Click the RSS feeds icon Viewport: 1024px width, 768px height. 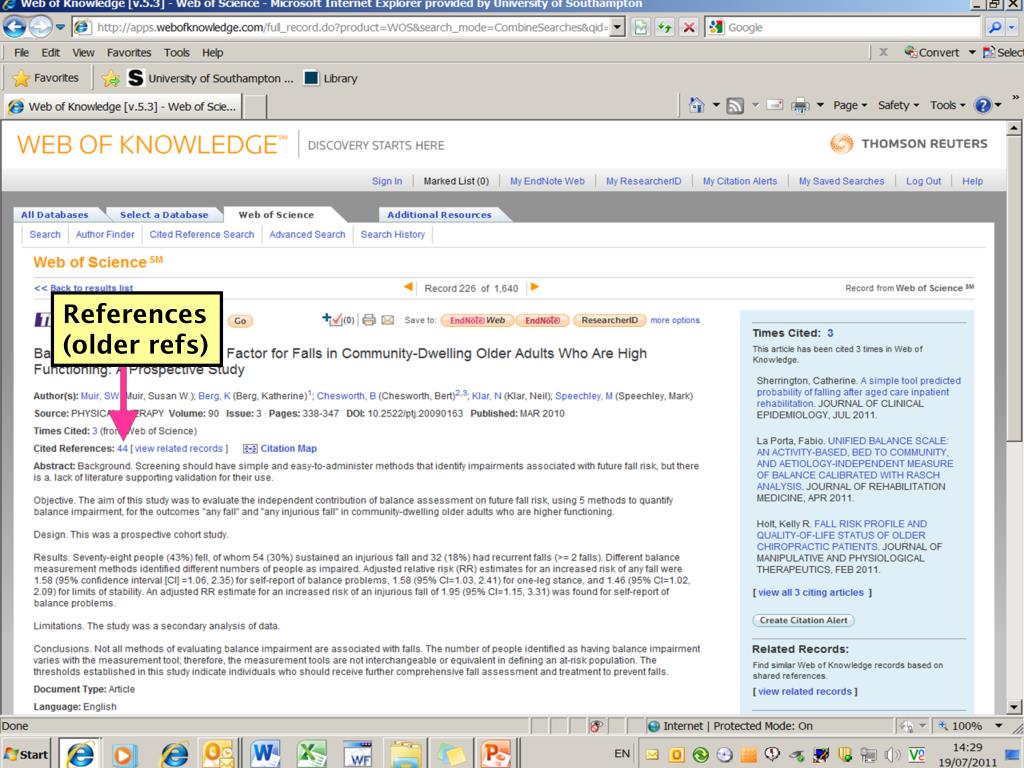(735, 105)
